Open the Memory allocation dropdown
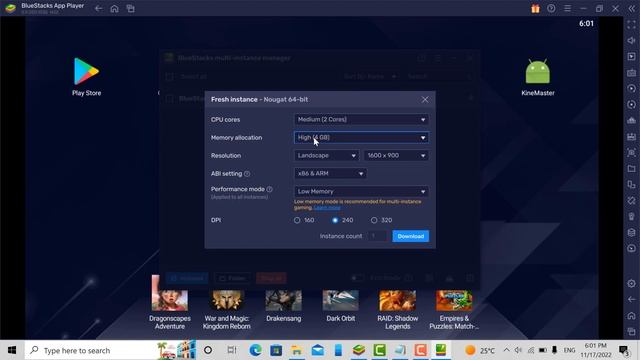The height and width of the screenshot is (360, 640). point(361,138)
